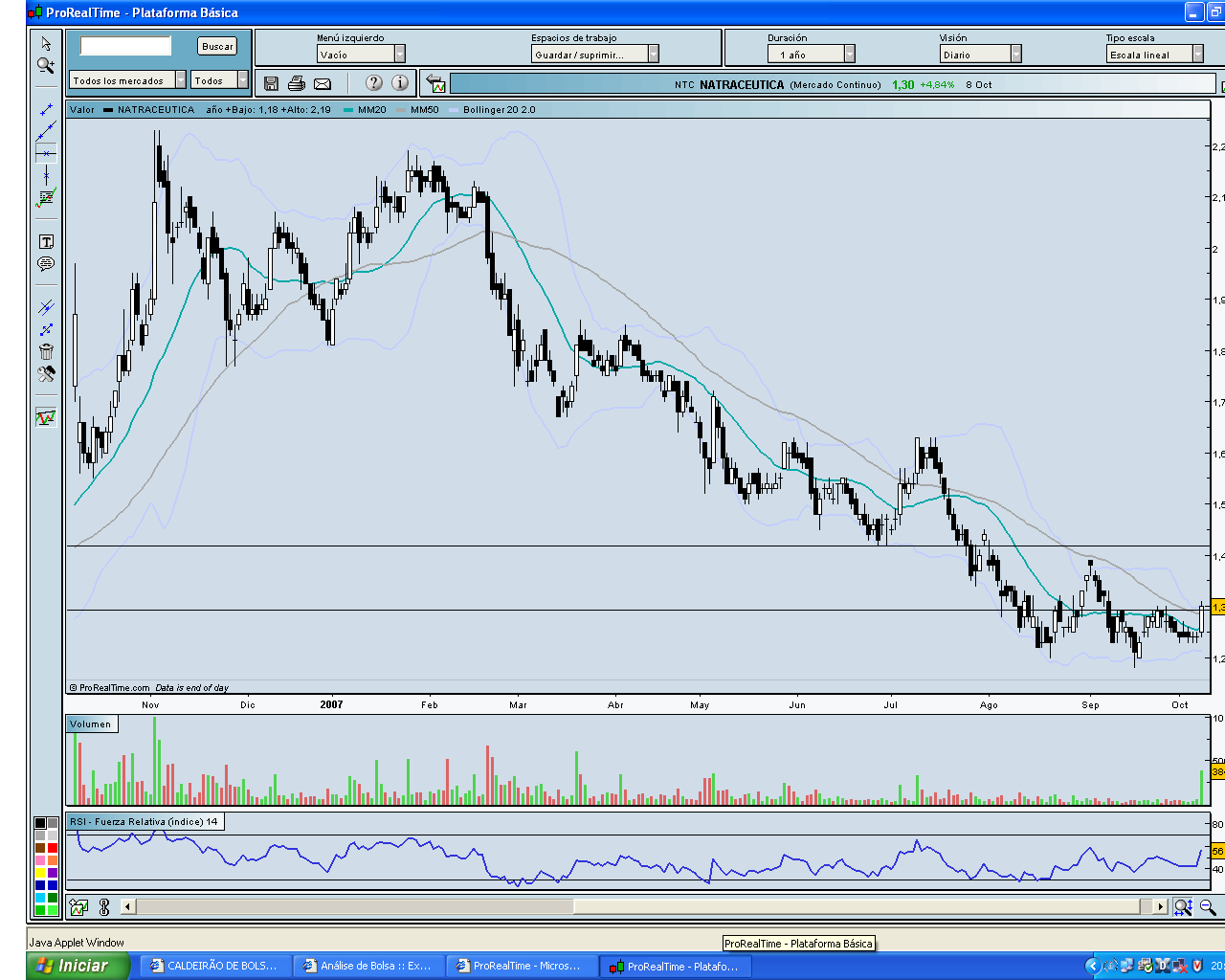Select the line segment drawing tool
Viewport: 1225px width, 980px height.
tap(46, 109)
